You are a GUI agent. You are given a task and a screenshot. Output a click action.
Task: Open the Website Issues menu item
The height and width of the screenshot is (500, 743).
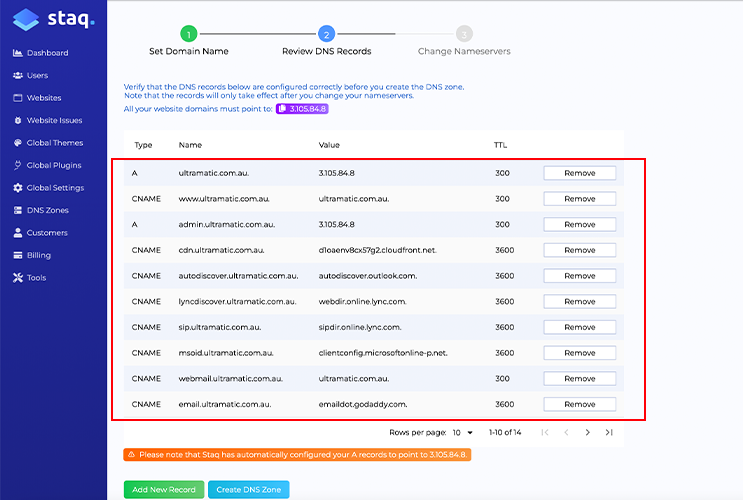[54, 120]
